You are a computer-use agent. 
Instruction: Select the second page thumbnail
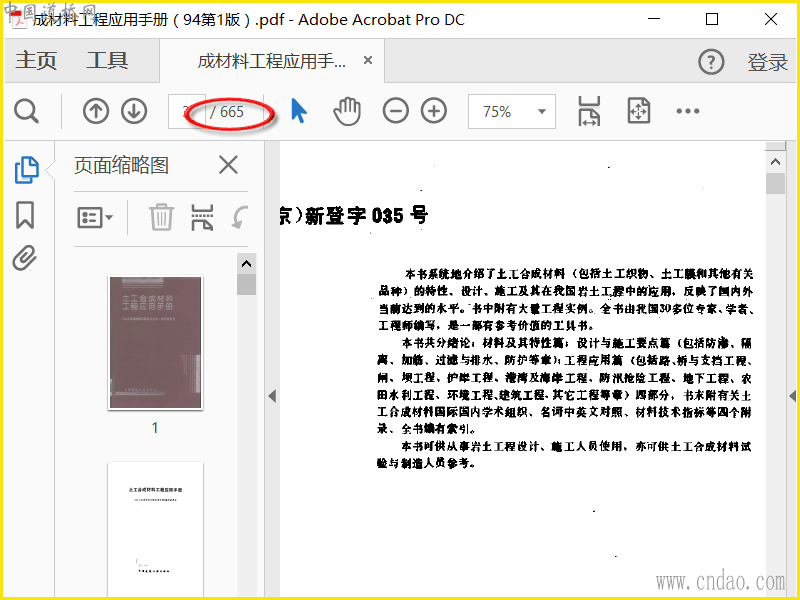point(155,530)
